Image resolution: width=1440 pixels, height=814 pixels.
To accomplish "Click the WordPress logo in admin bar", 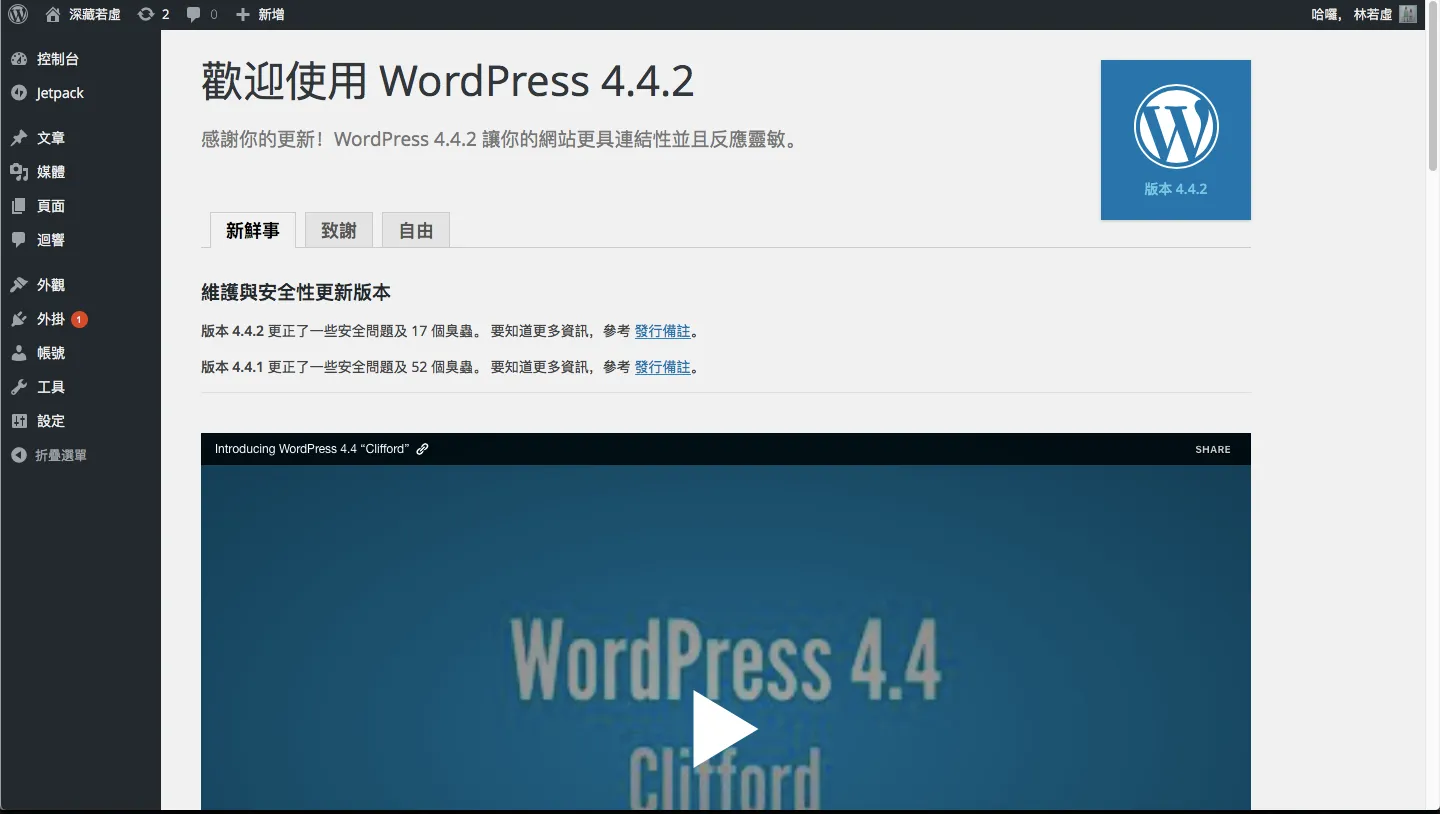I will pos(18,14).
